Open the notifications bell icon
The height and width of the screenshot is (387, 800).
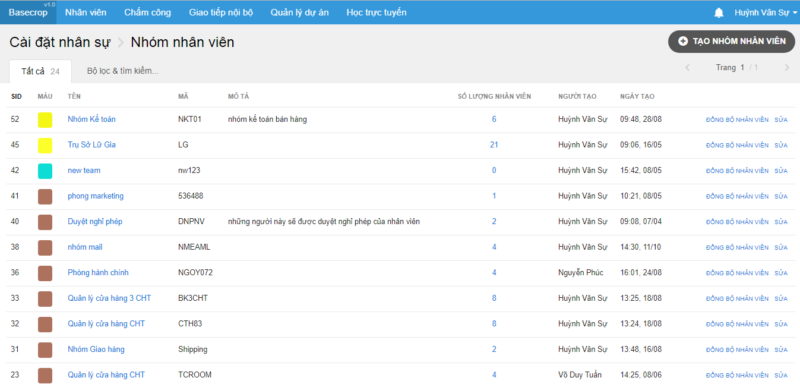click(x=719, y=13)
